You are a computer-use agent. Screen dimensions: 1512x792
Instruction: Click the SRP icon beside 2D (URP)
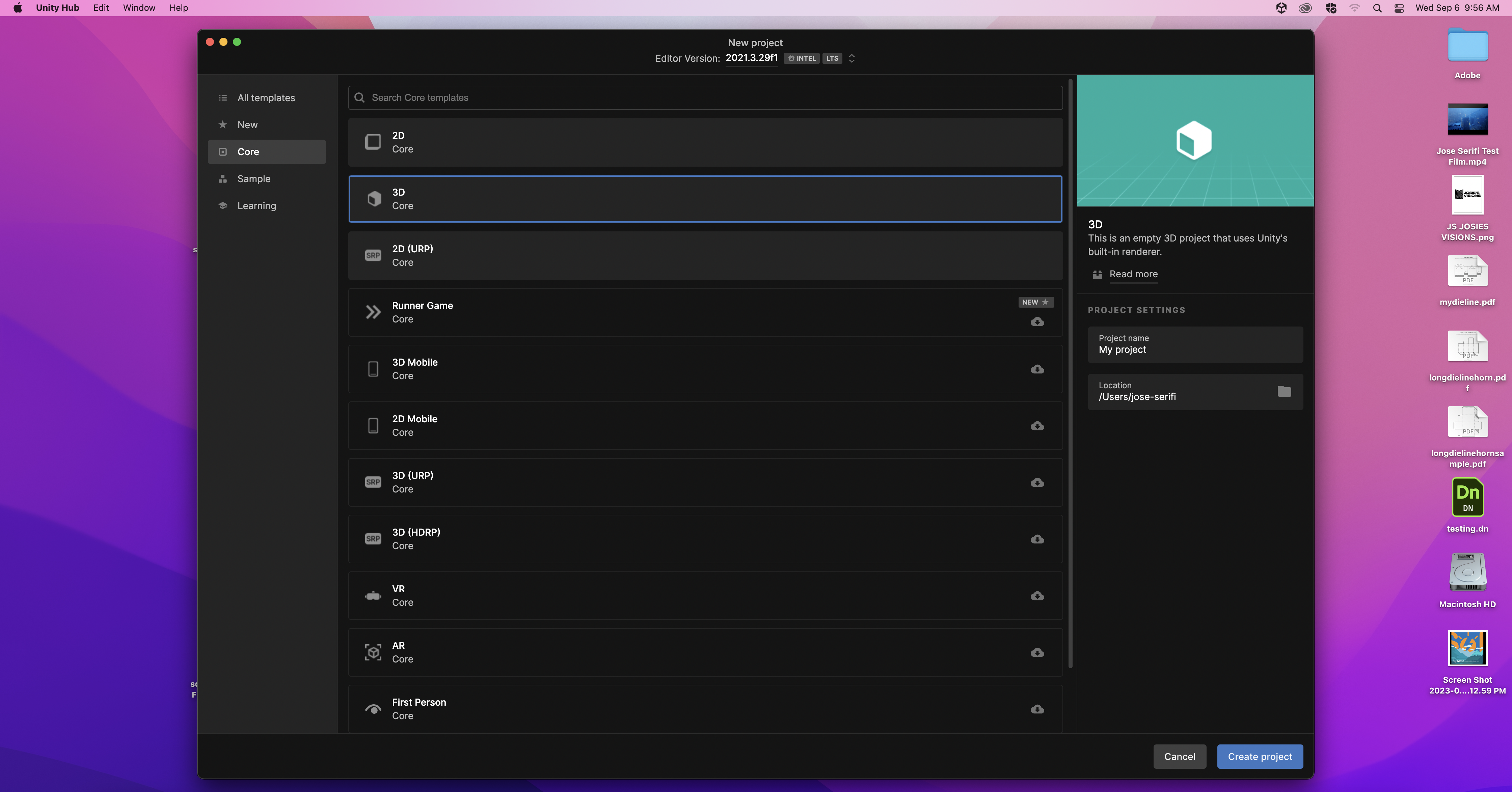pos(373,255)
